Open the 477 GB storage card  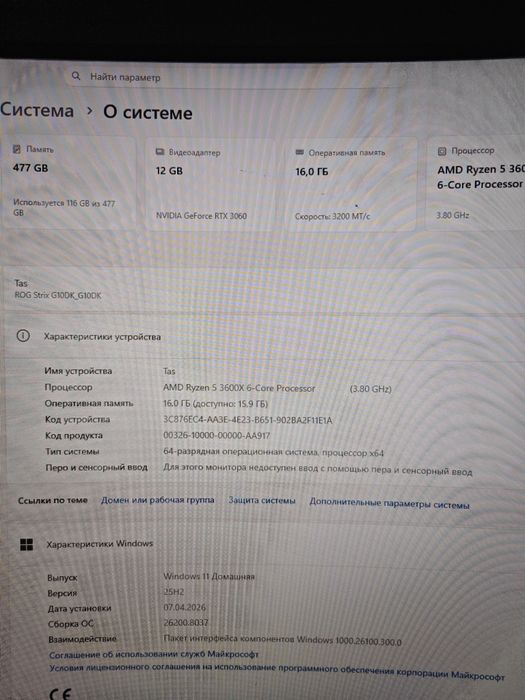point(69,183)
